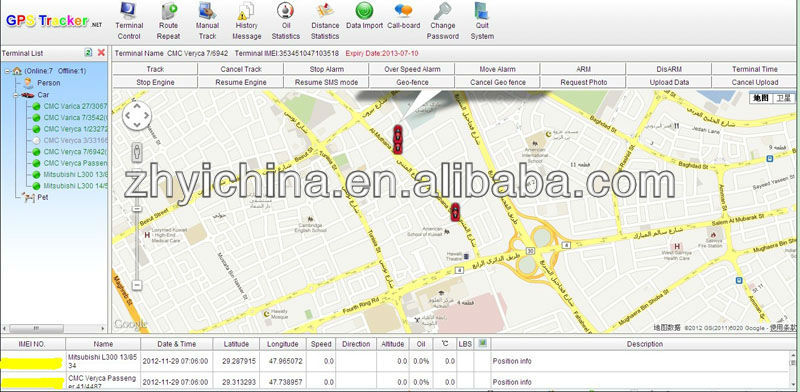Click the Geo-fence command button
Image resolution: width=800 pixels, height=392 pixels.
(412, 82)
